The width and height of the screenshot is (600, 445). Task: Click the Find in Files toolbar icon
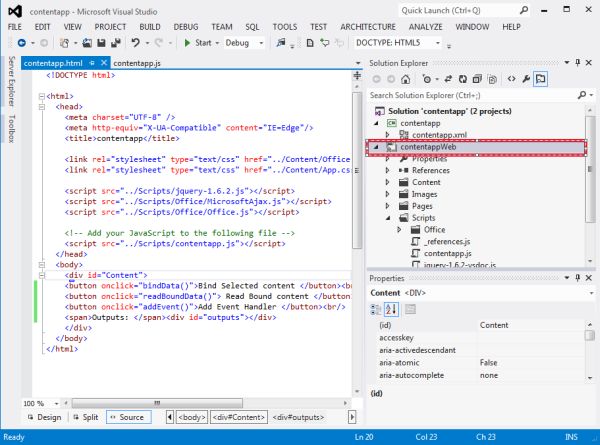click(281, 43)
